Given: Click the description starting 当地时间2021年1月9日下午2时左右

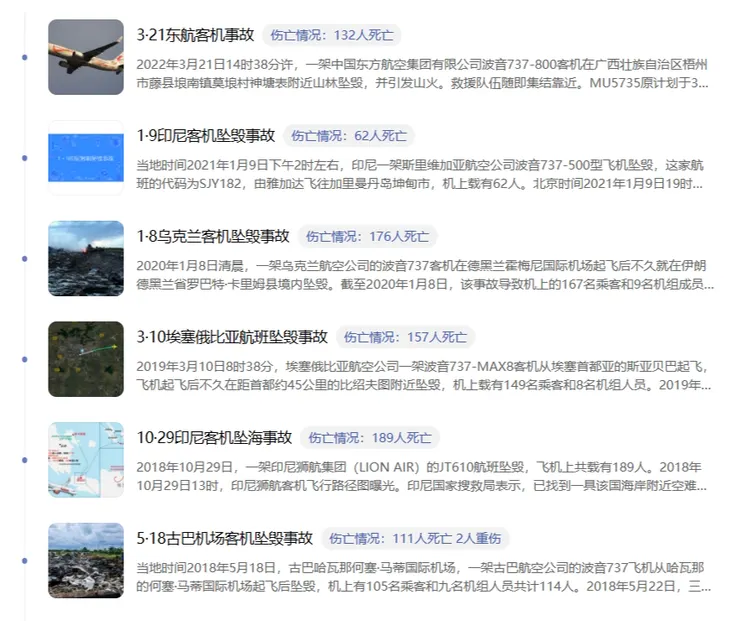Looking at the screenshot, I should [x=420, y=174].
